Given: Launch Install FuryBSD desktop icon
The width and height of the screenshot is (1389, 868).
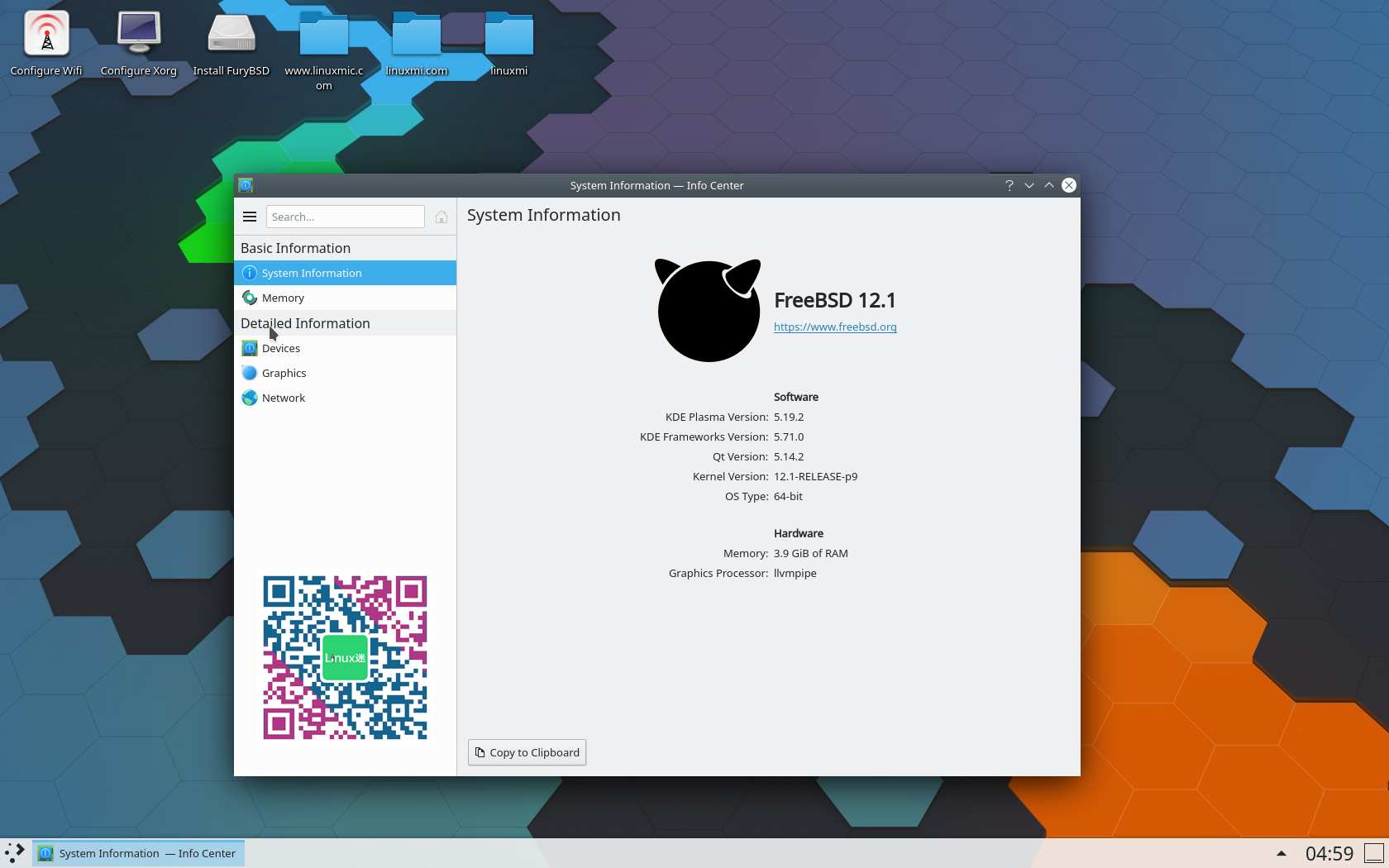Looking at the screenshot, I should (231, 43).
